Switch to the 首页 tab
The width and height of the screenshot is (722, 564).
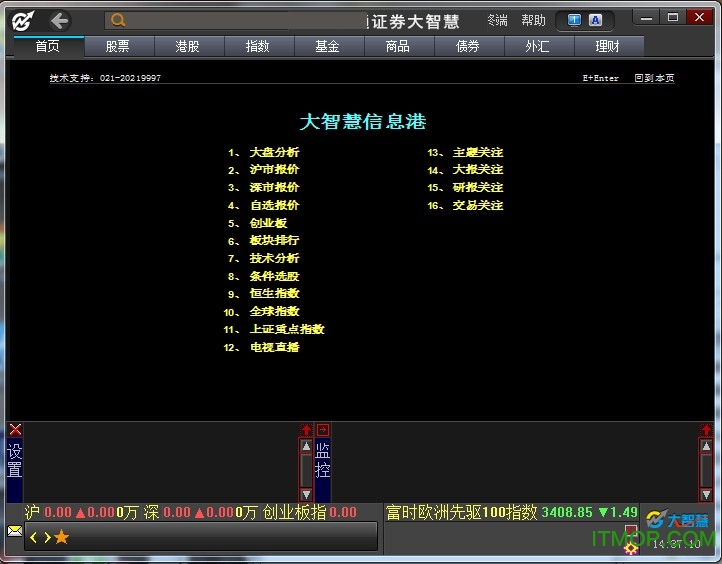coord(47,47)
